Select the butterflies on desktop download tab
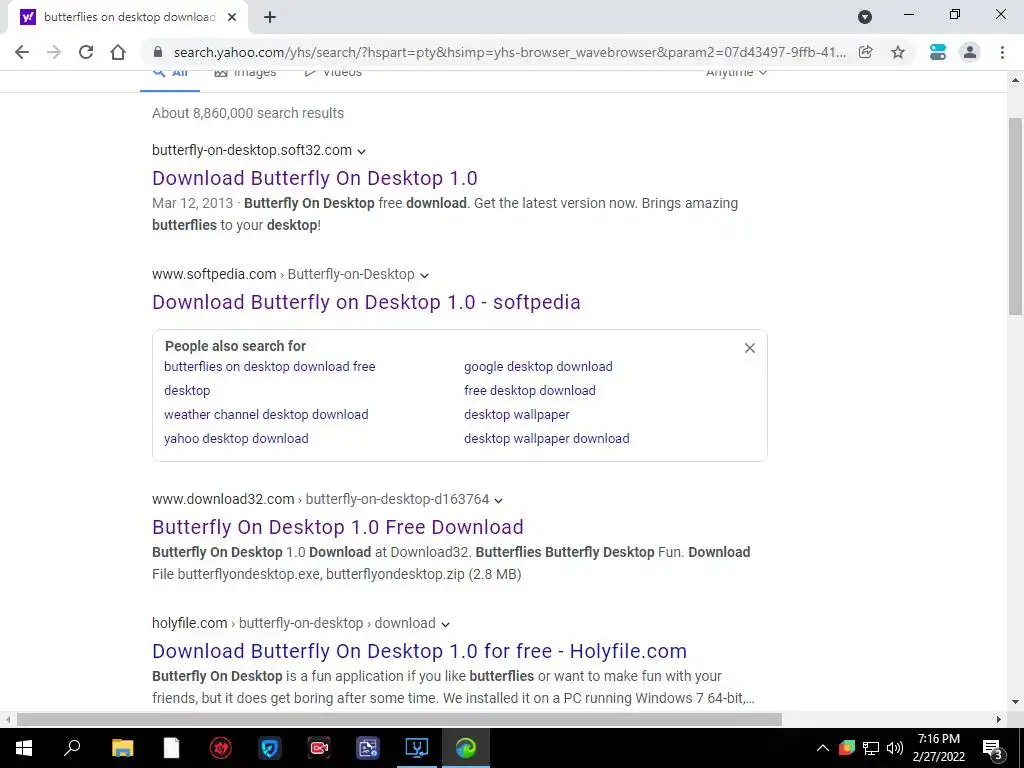The height and width of the screenshot is (768, 1024). [x=124, y=18]
